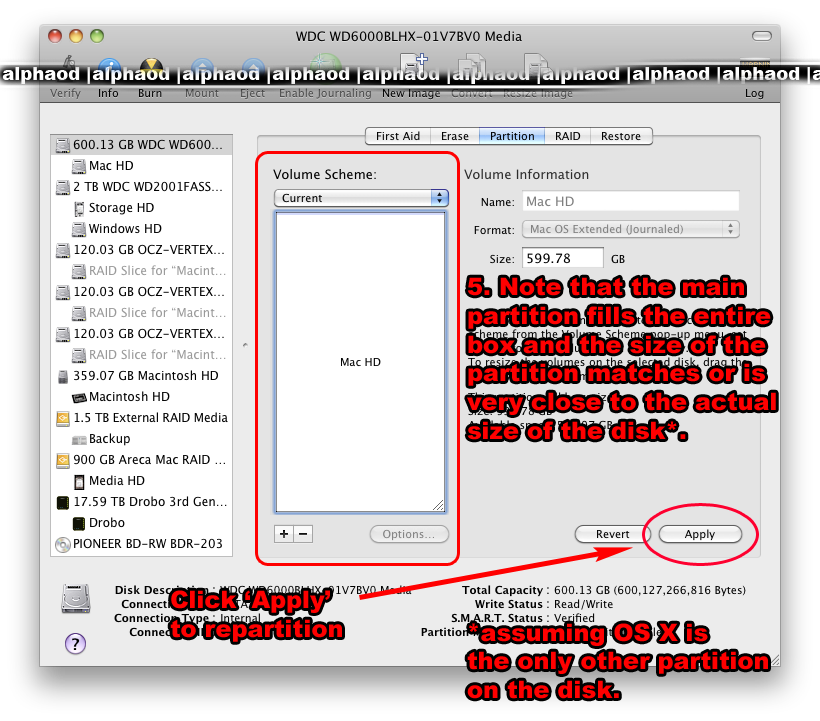The height and width of the screenshot is (721, 820).
Task: Select the PIONEER BD-RW optical drive icon
Action: (x=63, y=544)
